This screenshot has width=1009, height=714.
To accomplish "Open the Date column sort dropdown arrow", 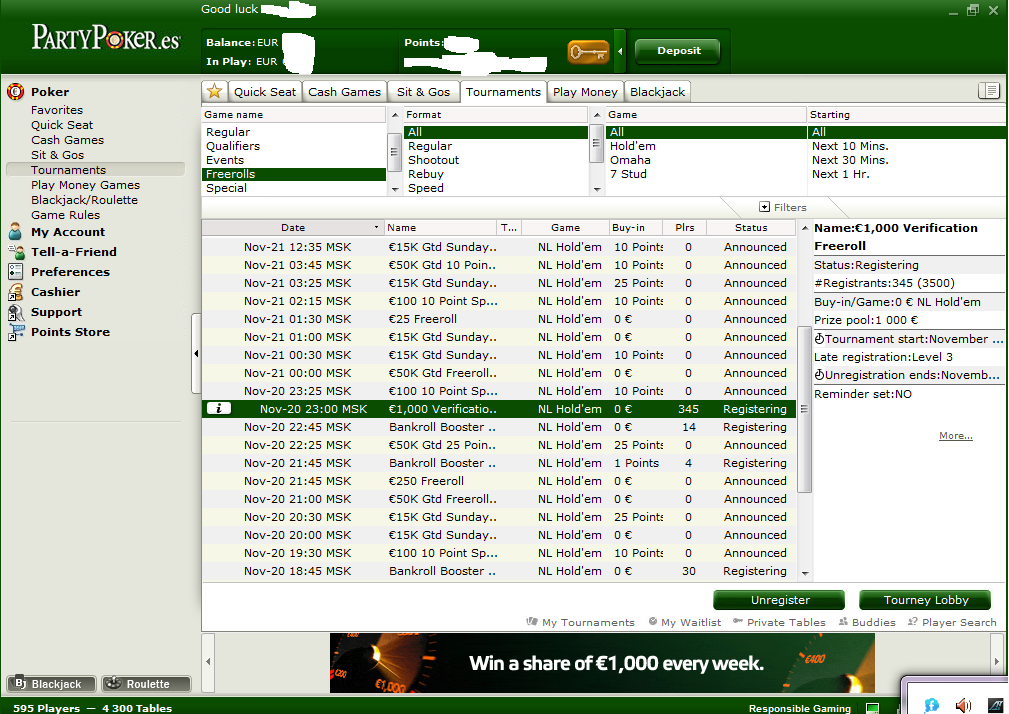I will [x=376, y=228].
